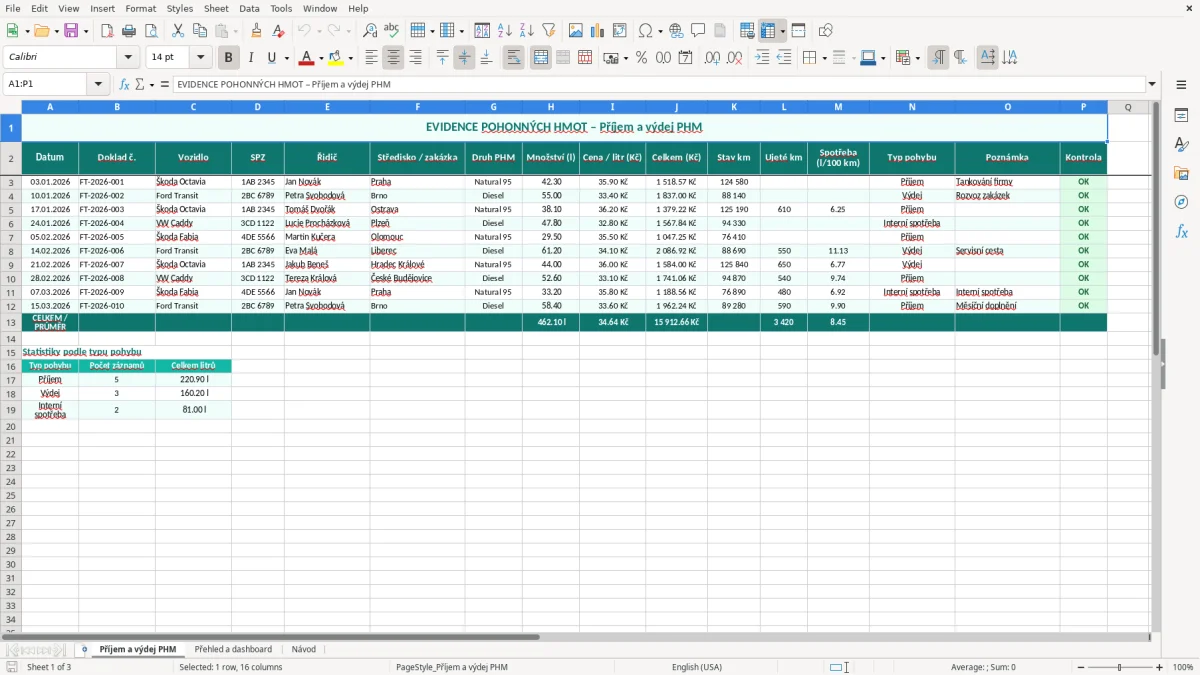Click Clear Direct Formatting icon

coord(279,31)
